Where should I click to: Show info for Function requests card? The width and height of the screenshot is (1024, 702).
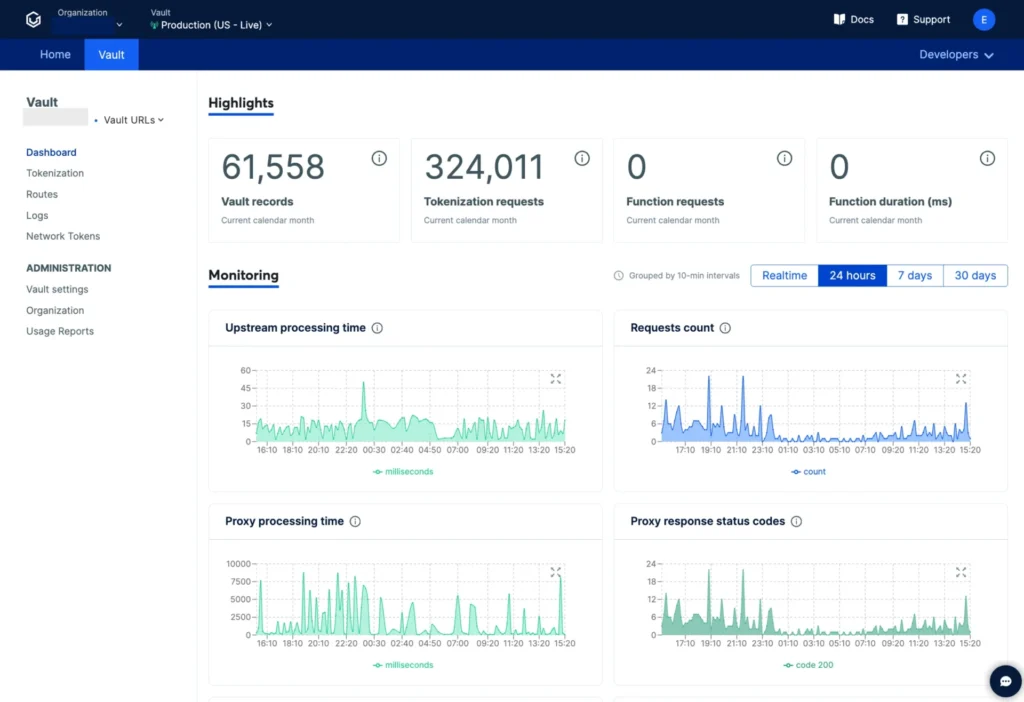pyautogui.click(x=784, y=158)
